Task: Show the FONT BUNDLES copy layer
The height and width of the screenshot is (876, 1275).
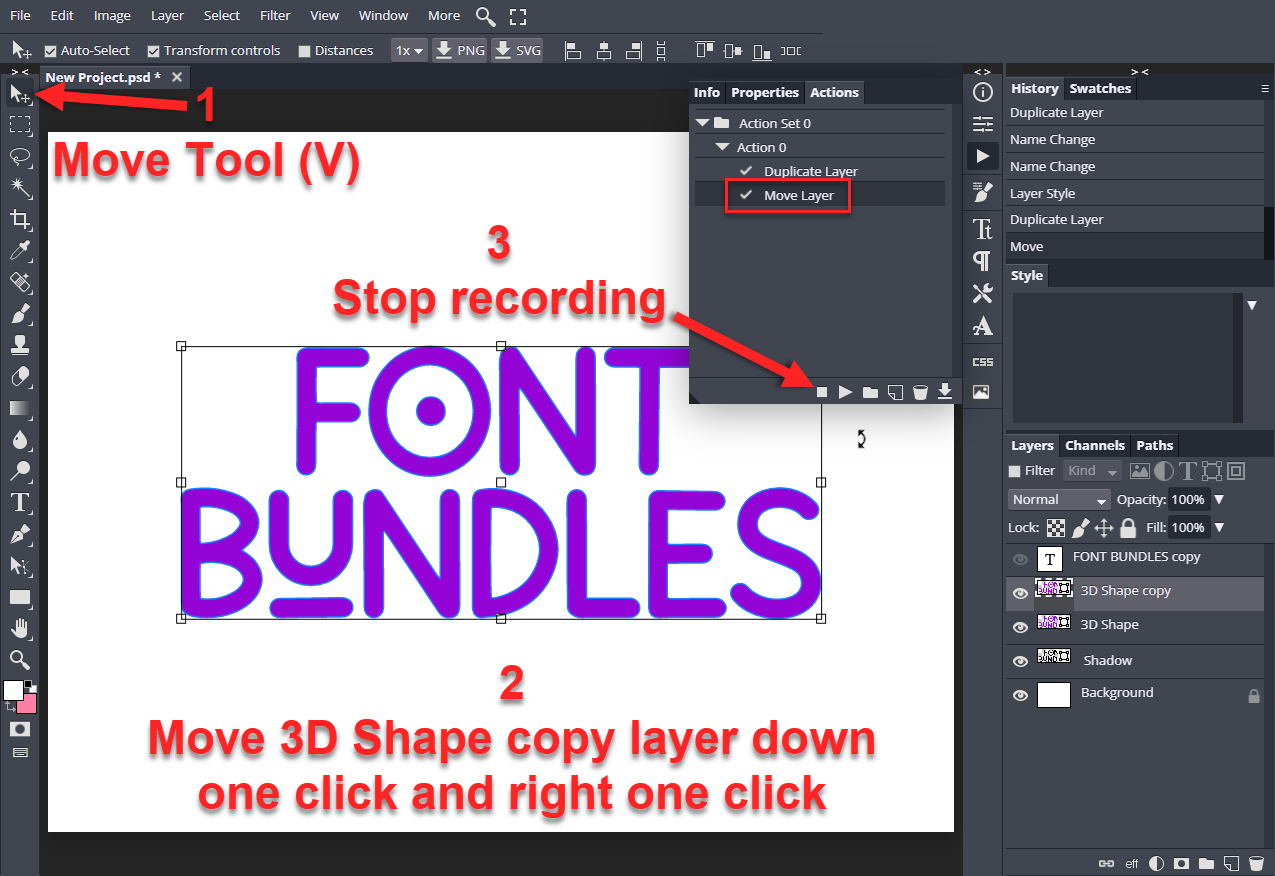Action: (1019, 558)
